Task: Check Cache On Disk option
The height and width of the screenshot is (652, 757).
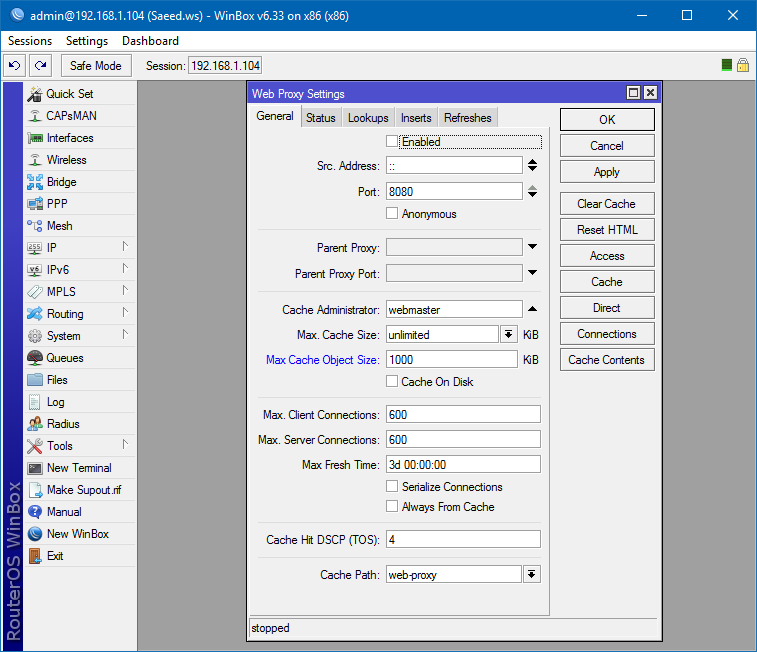Action: point(392,382)
